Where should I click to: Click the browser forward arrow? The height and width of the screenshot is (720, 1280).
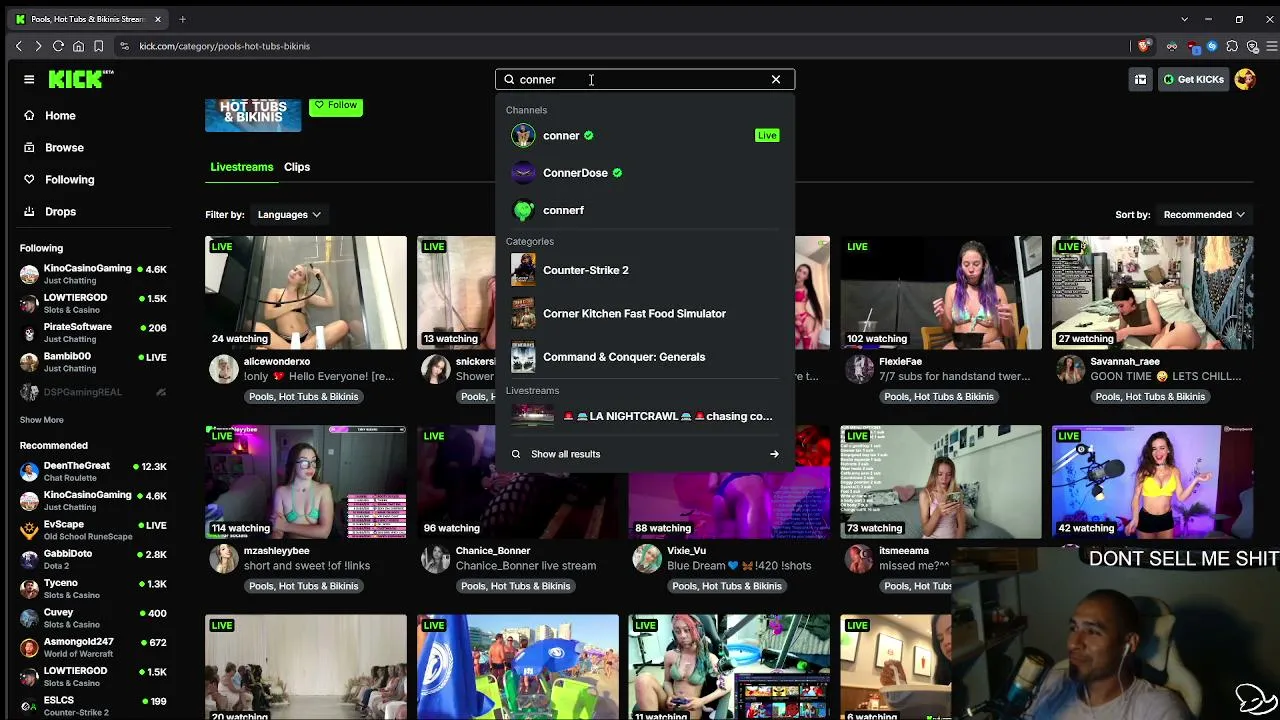click(x=38, y=46)
